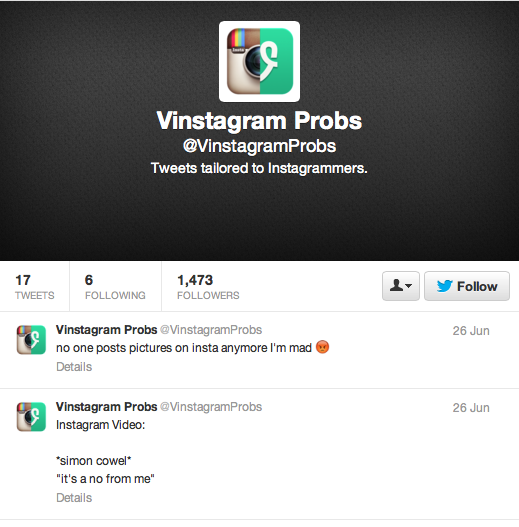View the 6 Following list
The height and width of the screenshot is (527, 519).
pos(115,287)
